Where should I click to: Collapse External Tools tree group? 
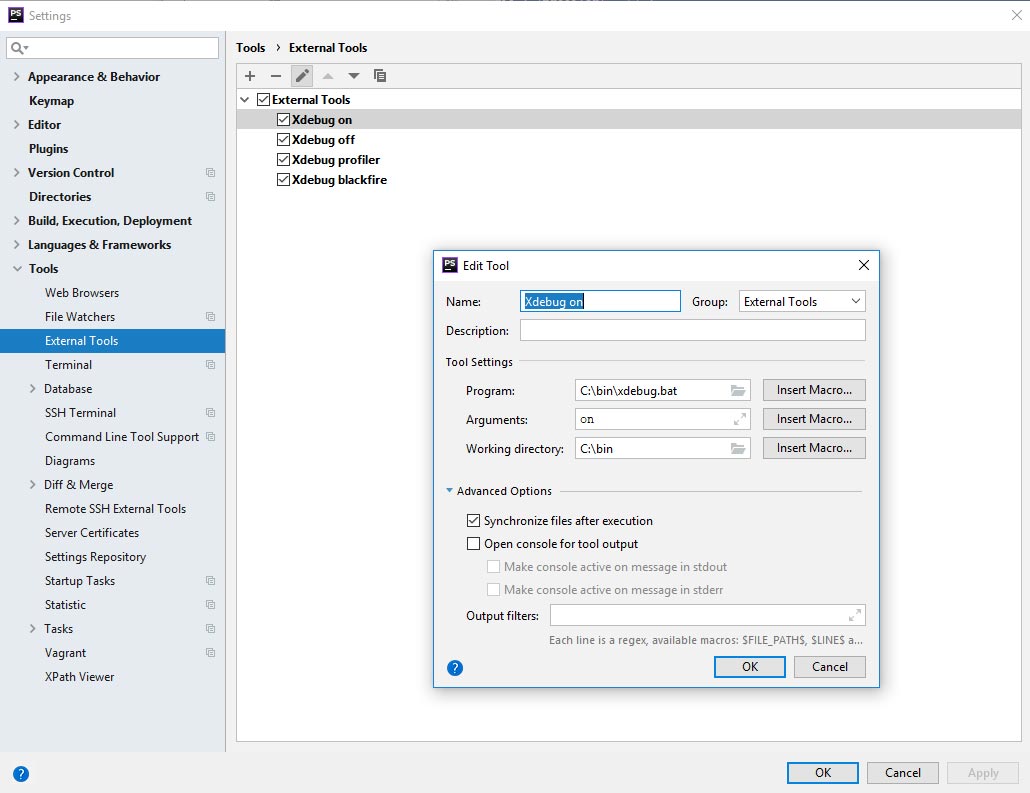point(244,100)
